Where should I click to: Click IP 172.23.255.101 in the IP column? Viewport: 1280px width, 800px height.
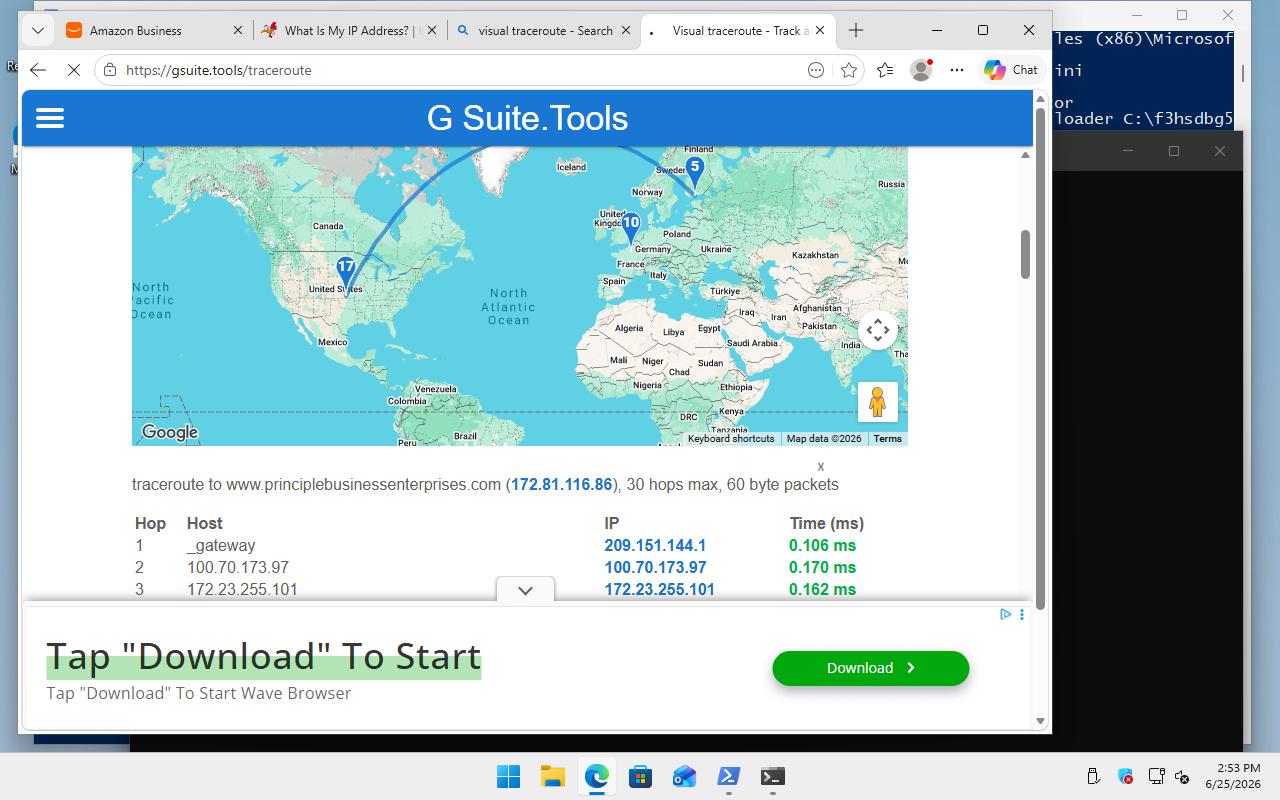click(x=659, y=590)
